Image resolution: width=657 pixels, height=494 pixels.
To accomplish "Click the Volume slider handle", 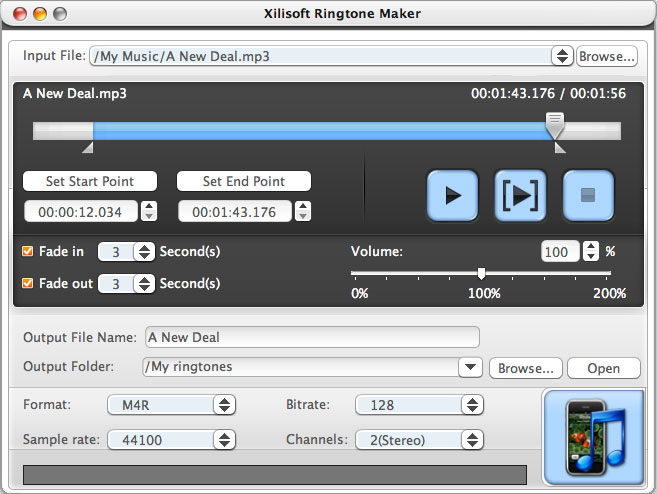I will [x=481, y=273].
